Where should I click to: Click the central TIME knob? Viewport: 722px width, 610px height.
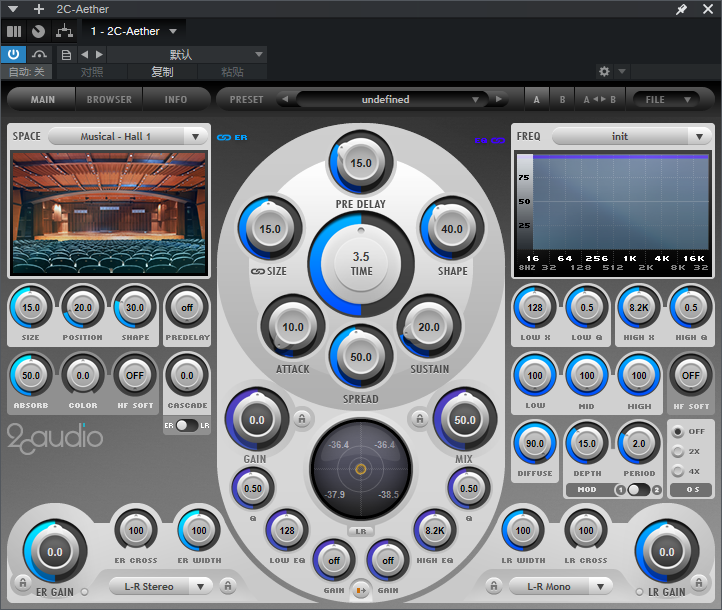(361, 264)
